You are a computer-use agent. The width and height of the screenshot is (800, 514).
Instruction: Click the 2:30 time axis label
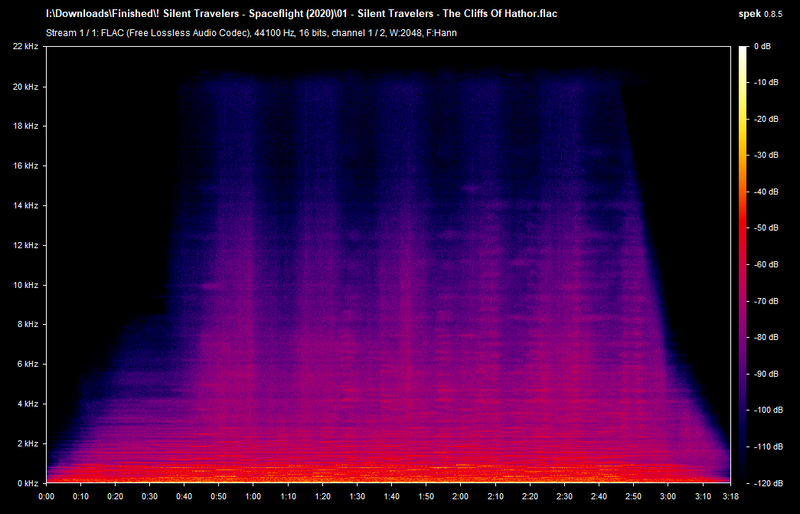(564, 496)
